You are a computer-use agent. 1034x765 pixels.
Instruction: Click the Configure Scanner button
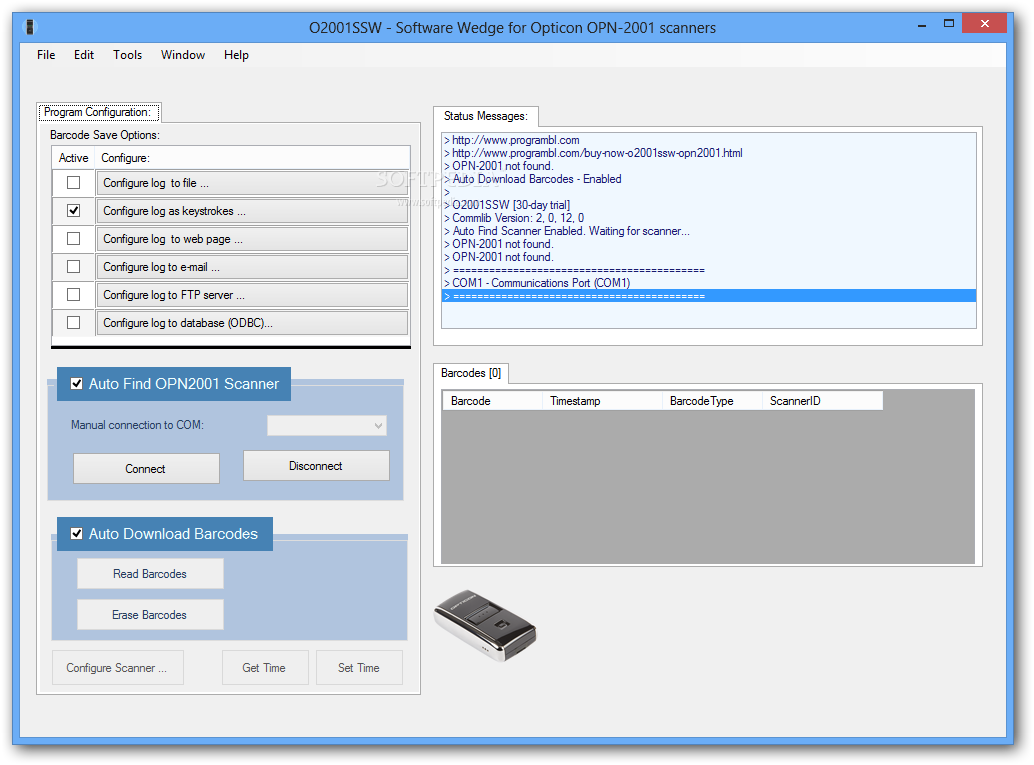(117, 667)
